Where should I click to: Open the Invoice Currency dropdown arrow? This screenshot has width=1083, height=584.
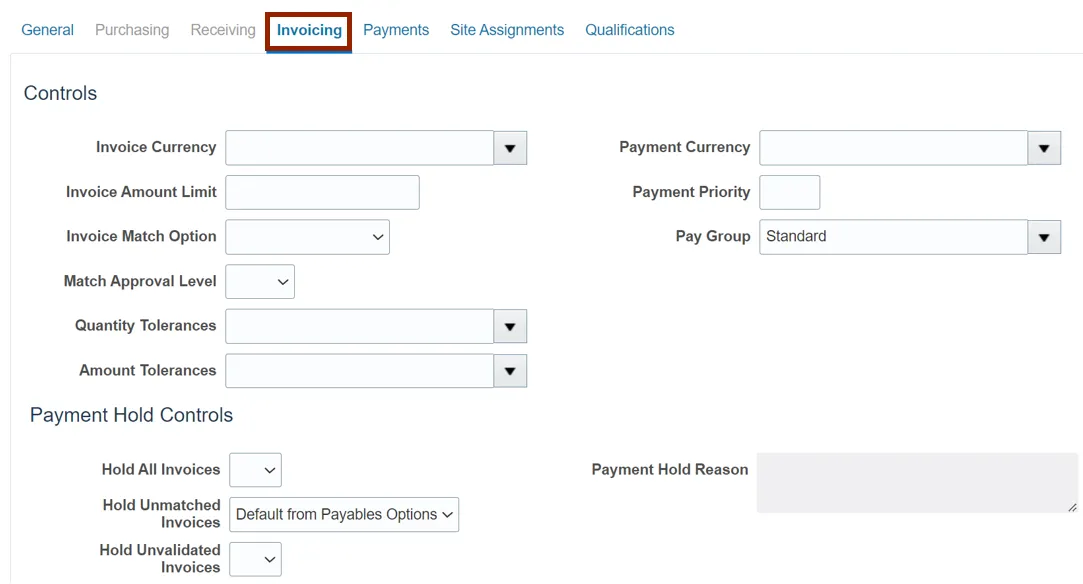(510, 148)
